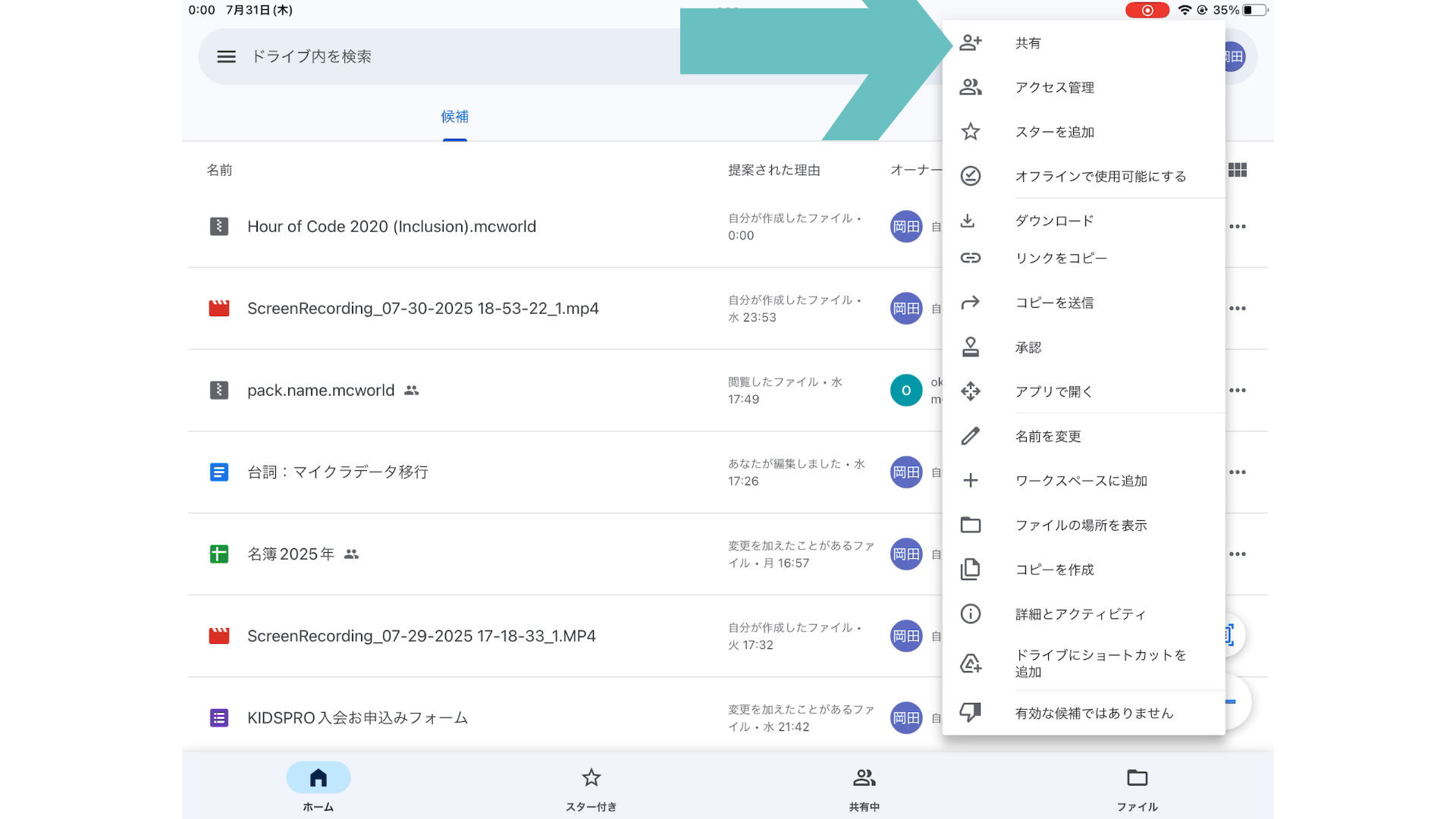The image size is (1456, 819).
Task: Open more options for 台詞：マイクラデータ移行
Action: [x=1237, y=472]
